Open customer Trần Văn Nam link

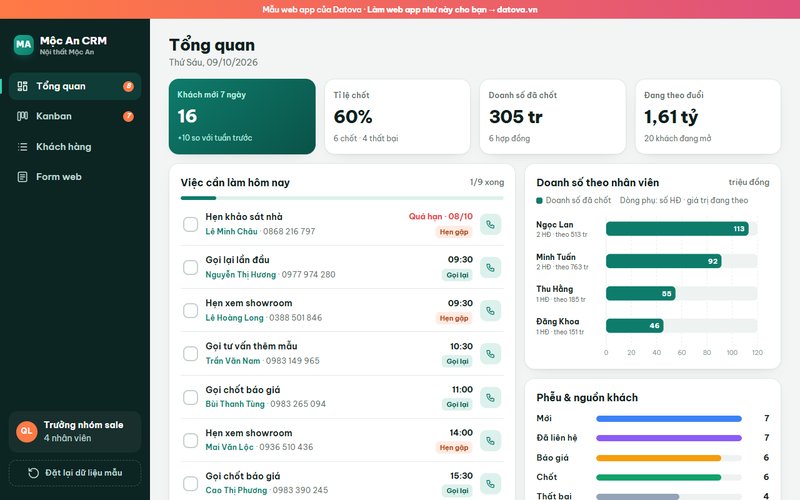click(233, 361)
